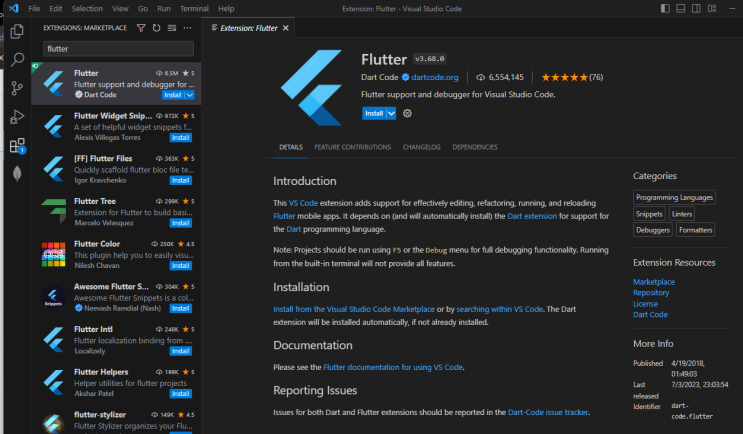The height and width of the screenshot is (434, 743).
Task: Click the Debuggers category tag
Action: pos(653,230)
